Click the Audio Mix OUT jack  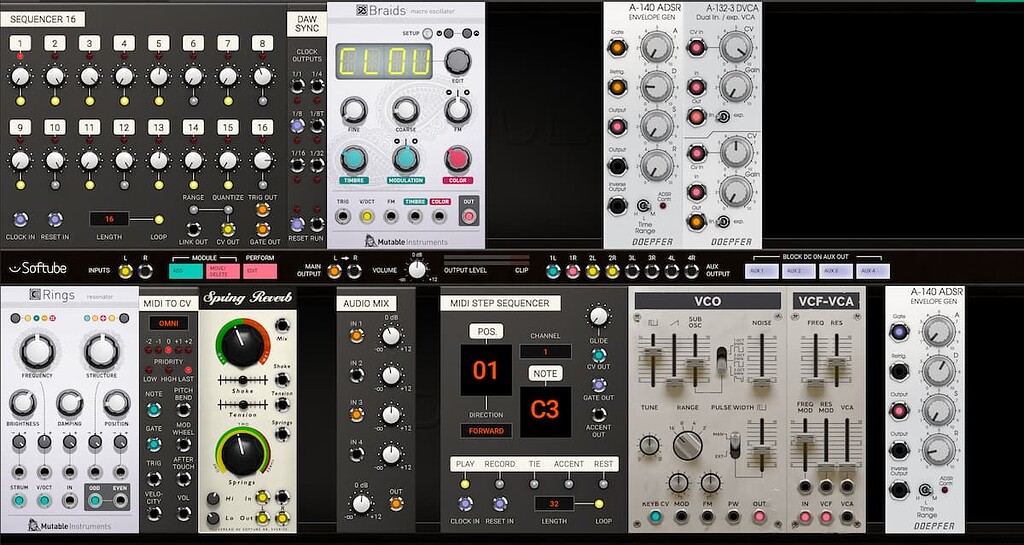click(x=396, y=503)
